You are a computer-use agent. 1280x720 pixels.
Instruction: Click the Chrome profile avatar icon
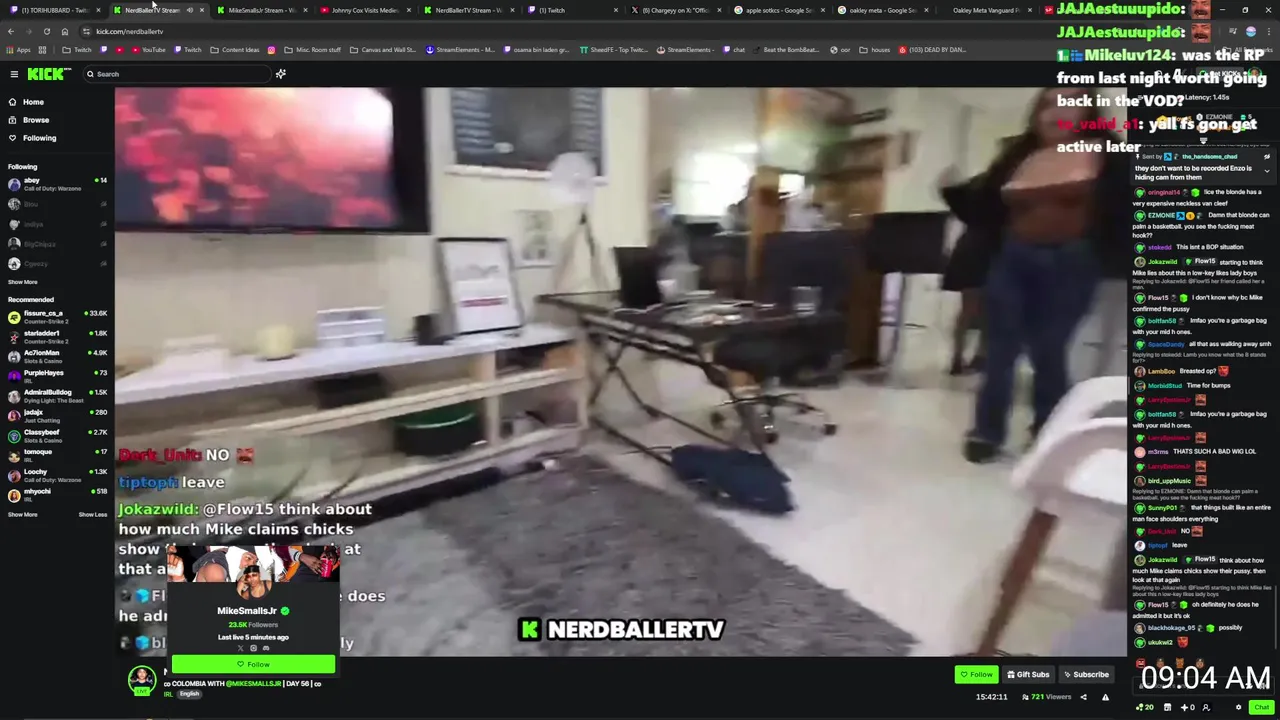(1250, 31)
